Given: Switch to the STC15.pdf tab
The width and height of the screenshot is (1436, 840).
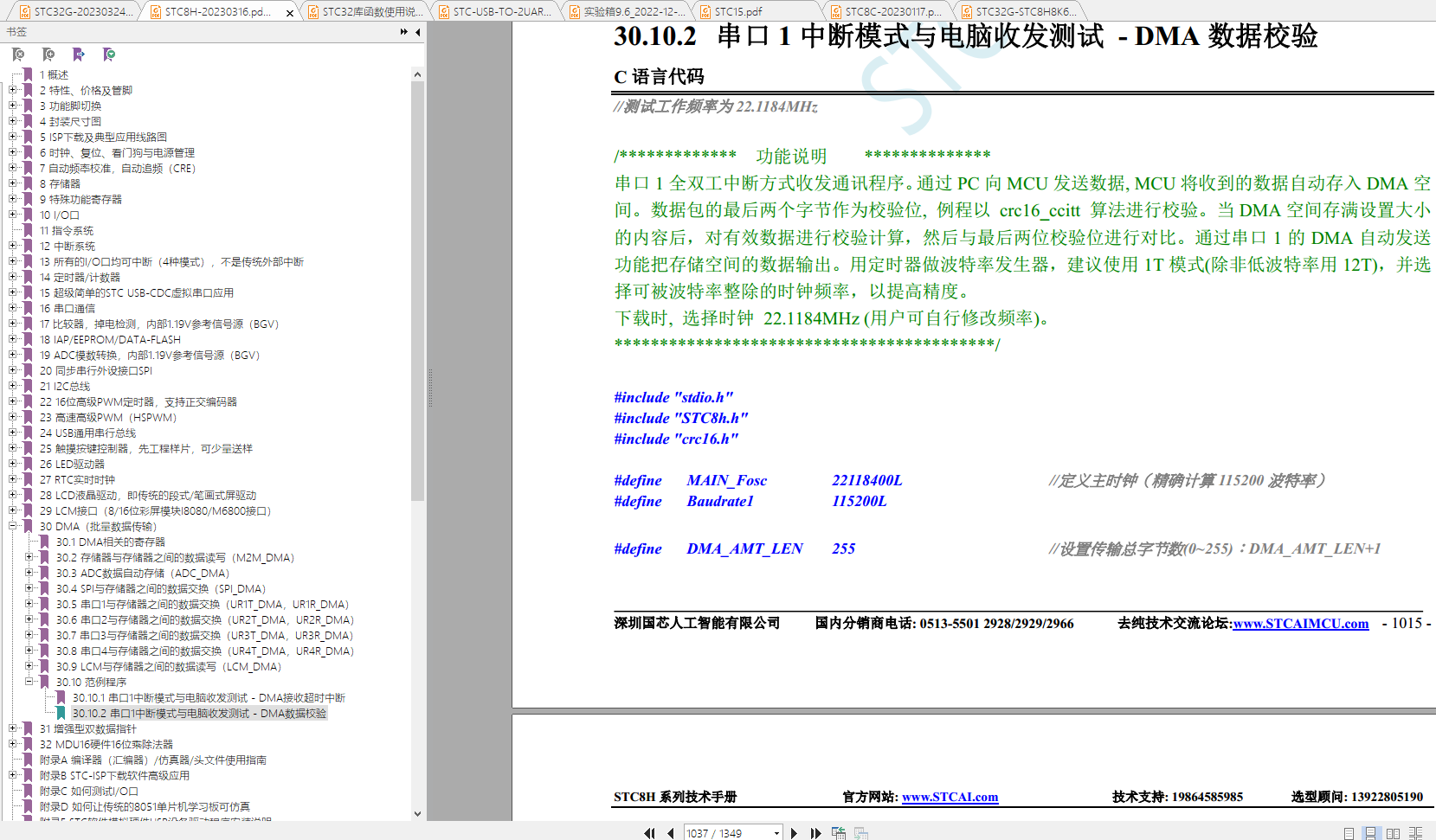Looking at the screenshot, I should 757,11.
